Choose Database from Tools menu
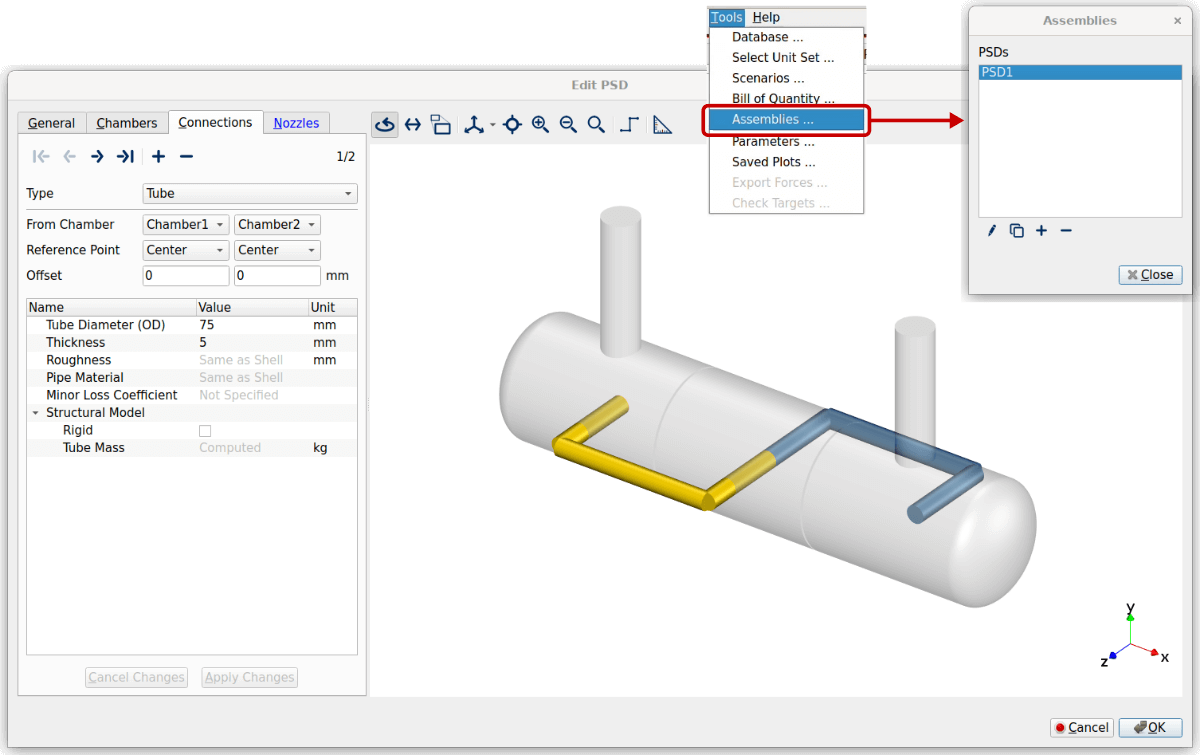This screenshot has height=755, width=1200. 786,37
